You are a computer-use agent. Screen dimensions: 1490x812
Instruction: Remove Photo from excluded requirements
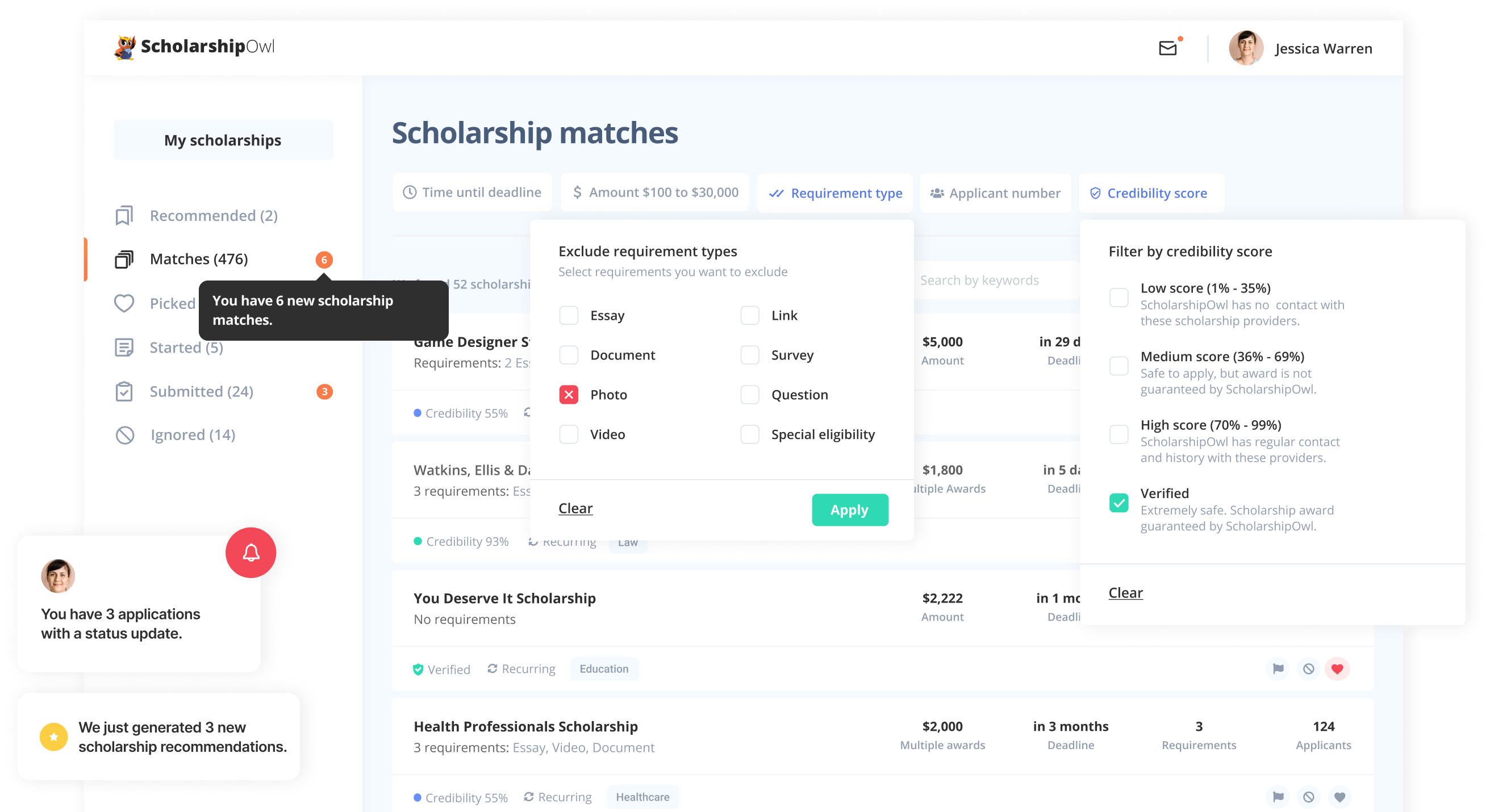point(569,395)
